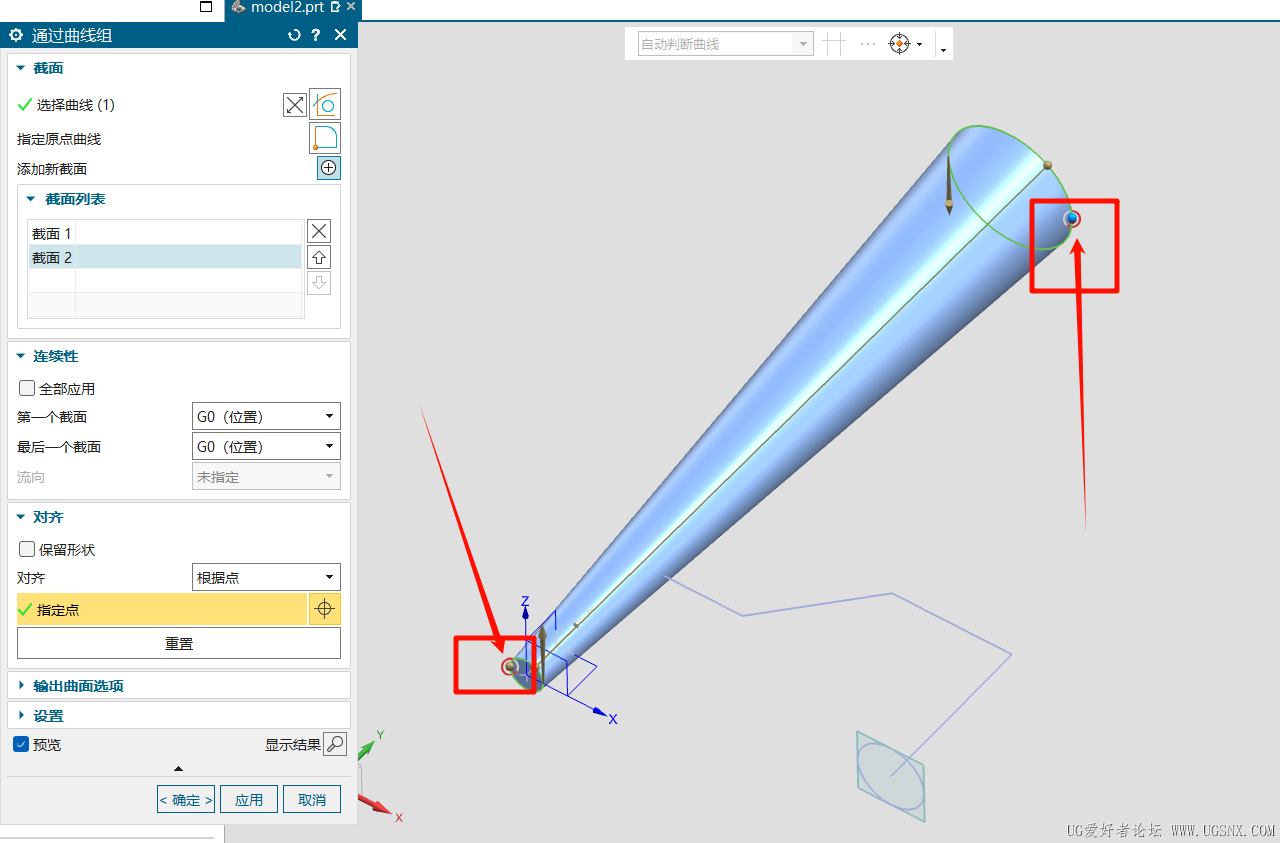Collapse the 截面 section

[21, 68]
